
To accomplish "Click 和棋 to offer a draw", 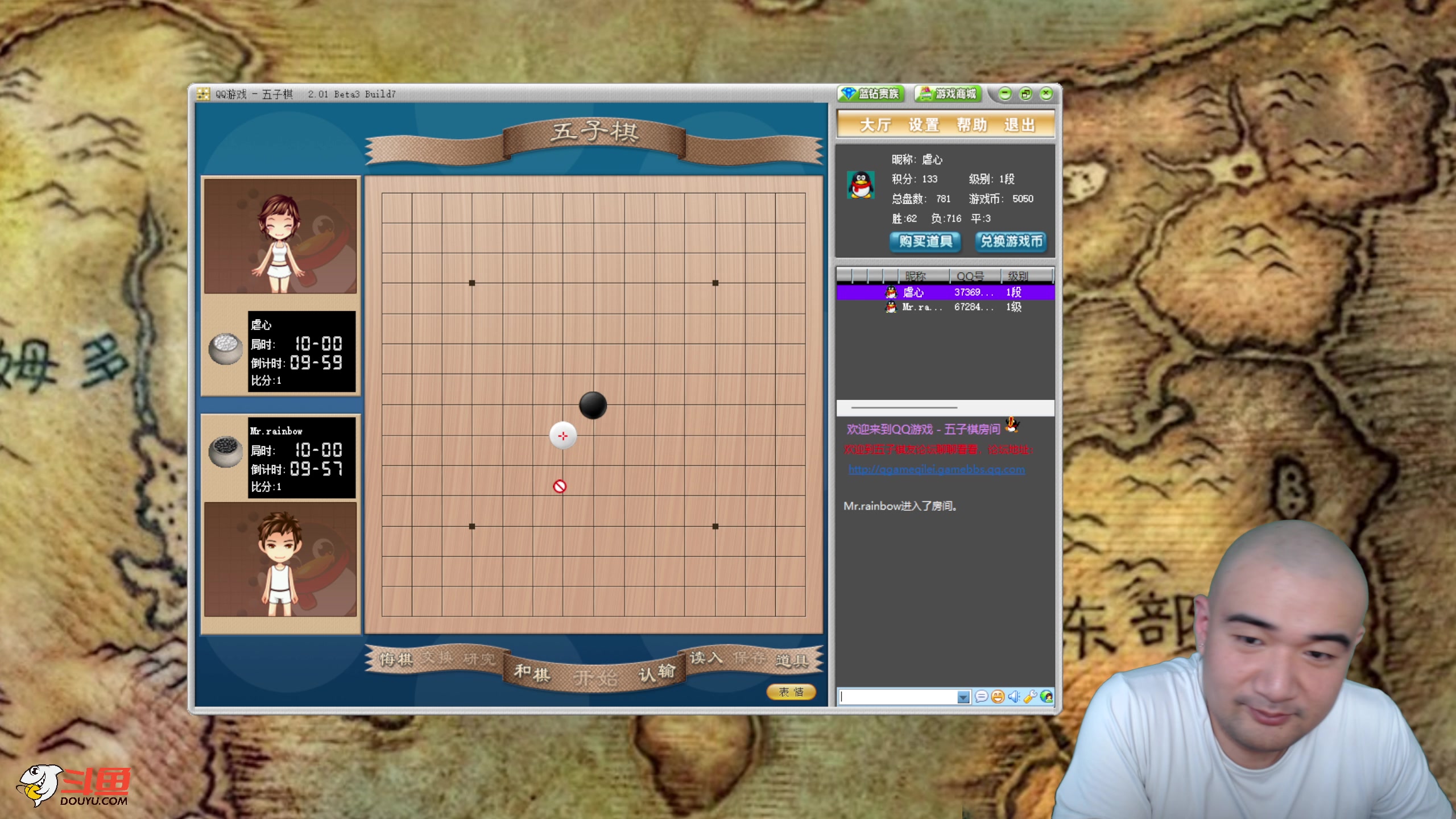I will click(x=532, y=673).
